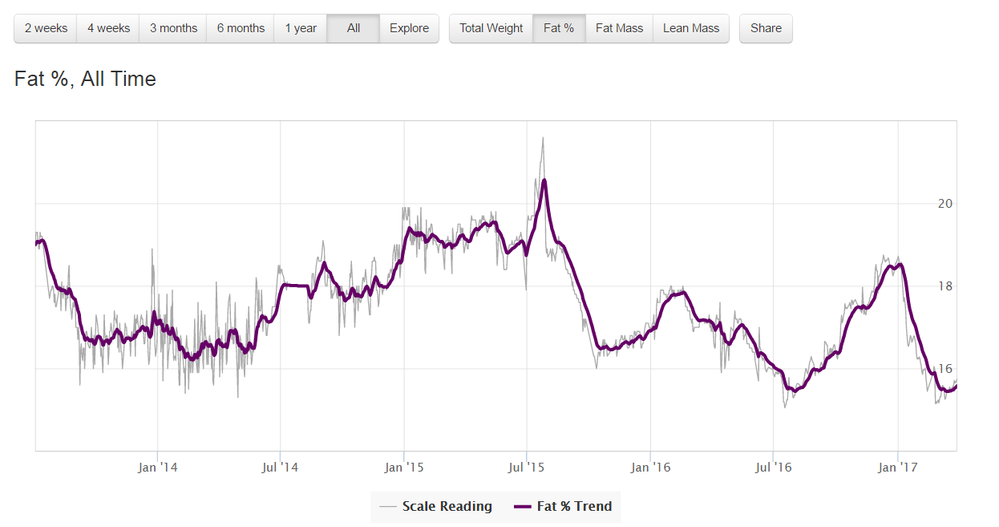This screenshot has height=527, width=999.
Task: Click the Jan '15 x-axis label
Action: pyautogui.click(x=404, y=467)
